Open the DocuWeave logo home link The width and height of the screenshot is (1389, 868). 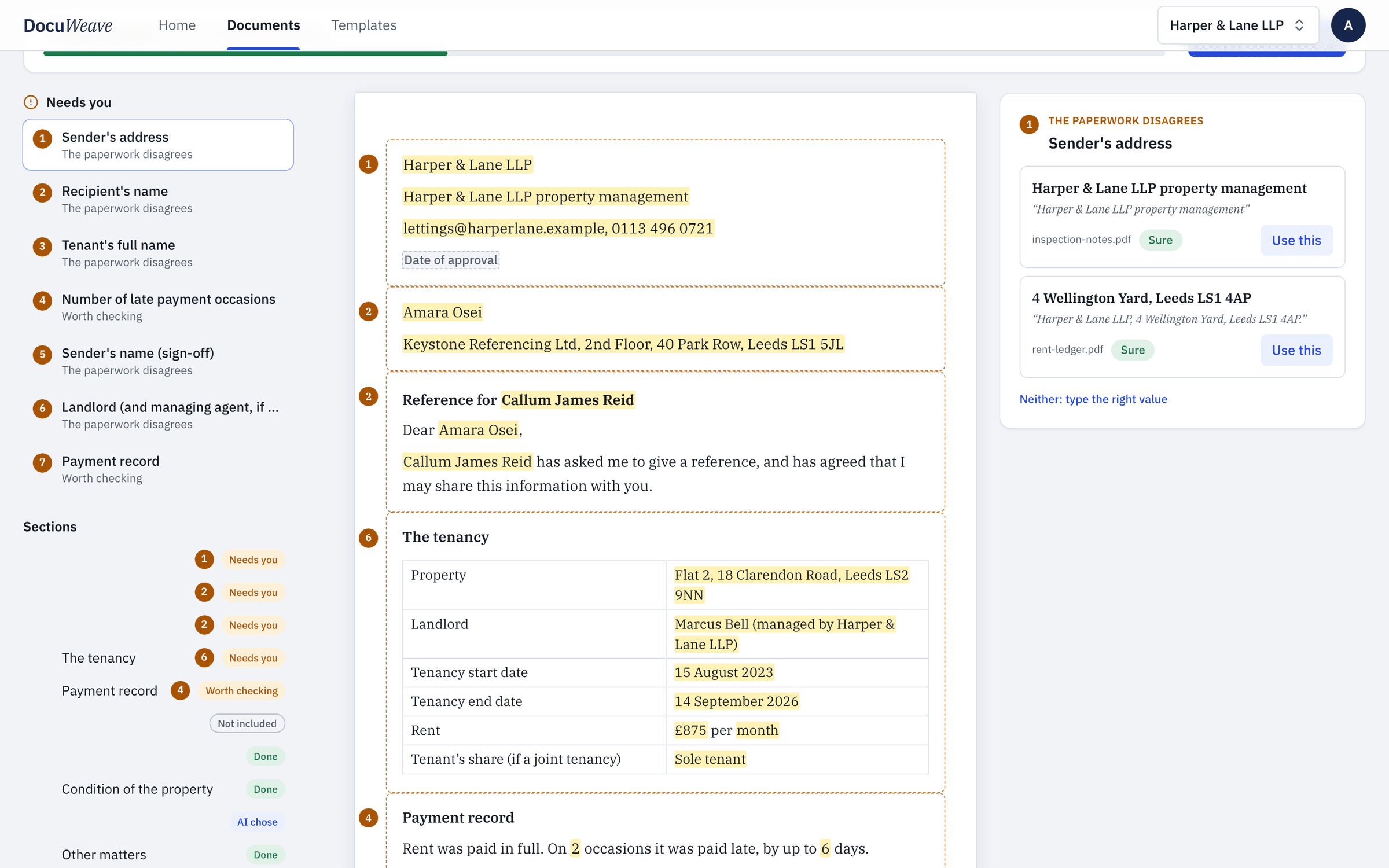pyautogui.click(x=68, y=25)
